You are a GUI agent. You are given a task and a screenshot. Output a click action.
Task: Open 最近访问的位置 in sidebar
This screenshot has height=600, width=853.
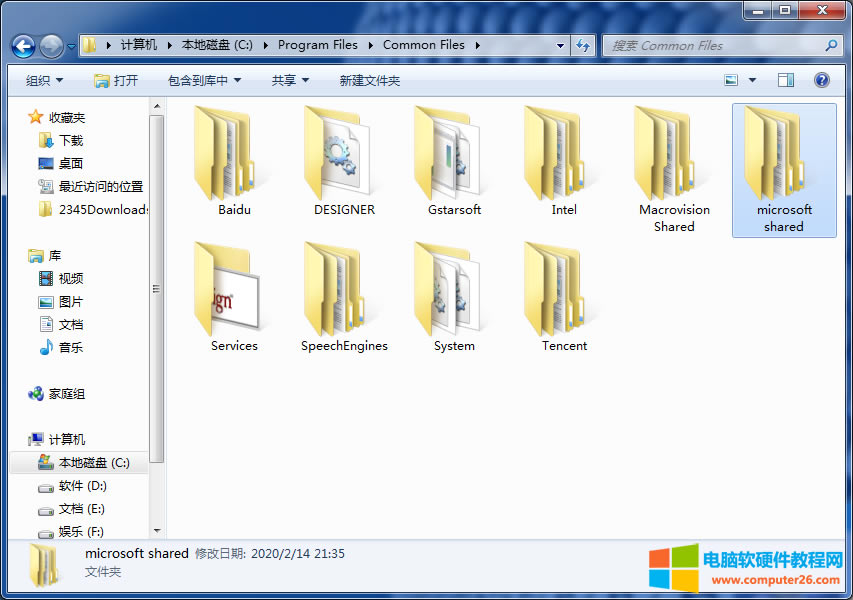pos(90,187)
